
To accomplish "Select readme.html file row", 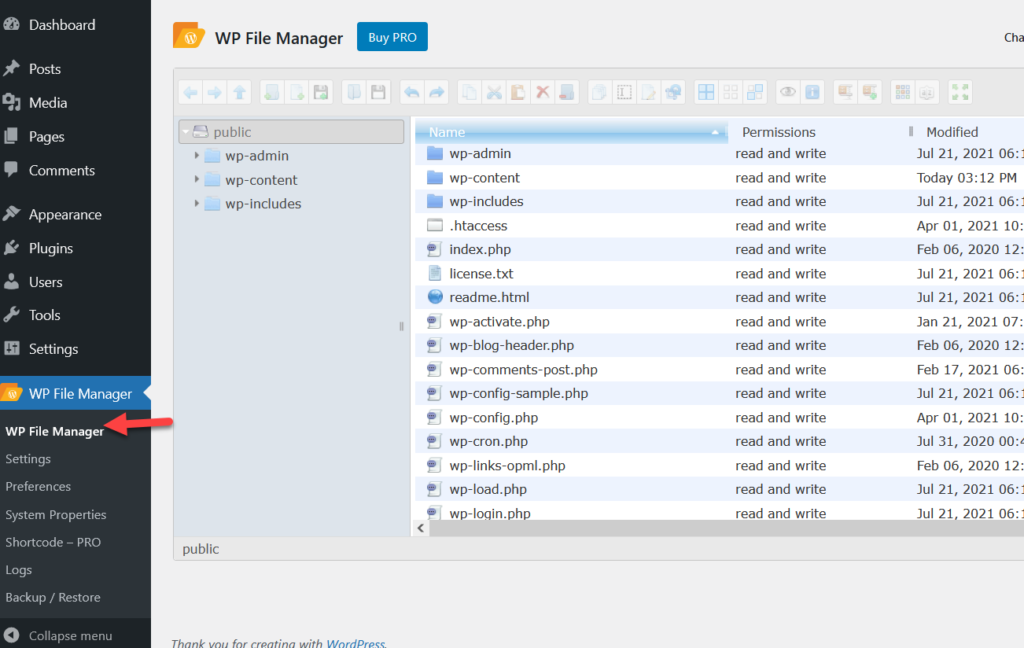I will point(719,297).
